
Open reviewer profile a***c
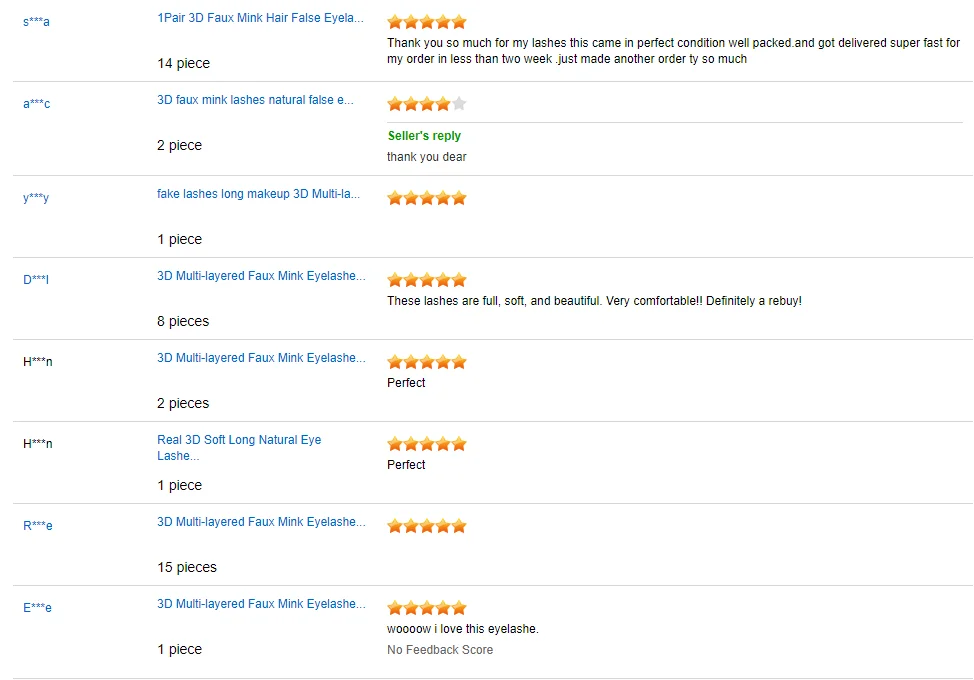pyautogui.click(x=37, y=104)
